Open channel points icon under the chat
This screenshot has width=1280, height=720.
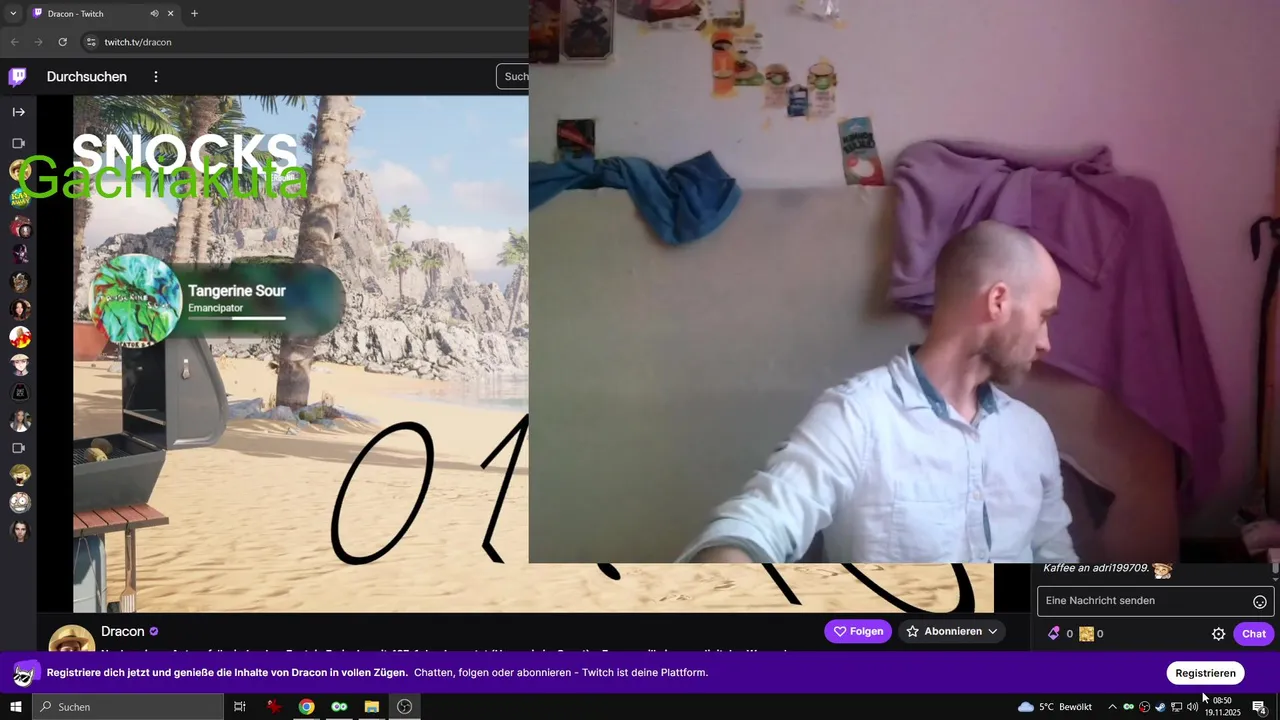tap(1086, 633)
